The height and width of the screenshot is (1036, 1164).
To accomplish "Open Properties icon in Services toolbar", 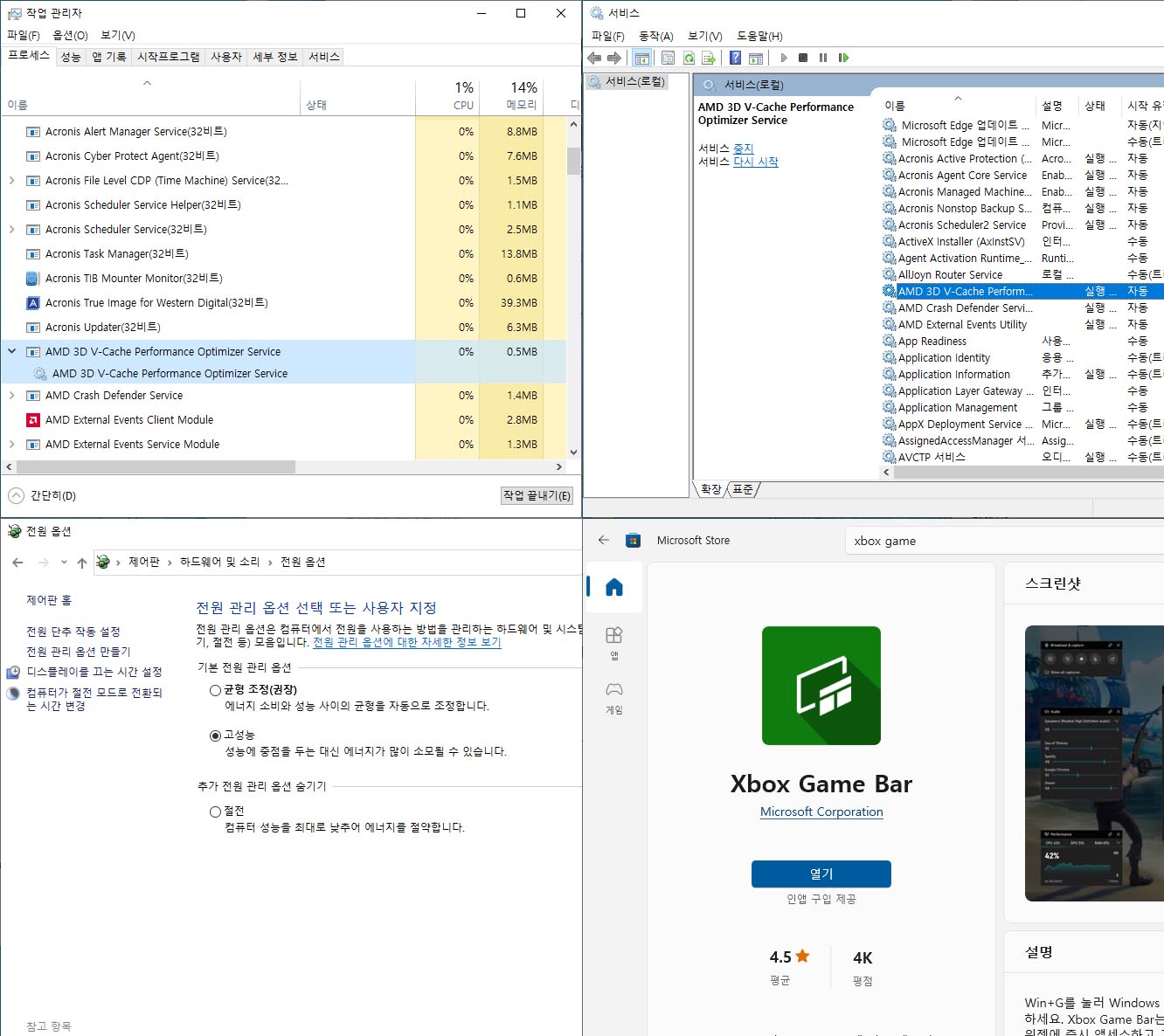I will (668, 58).
